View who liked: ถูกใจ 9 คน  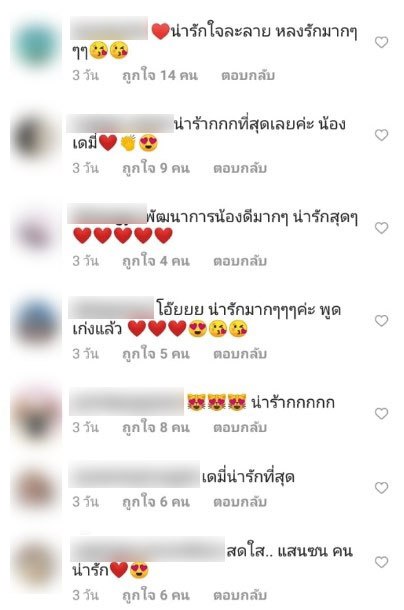click(x=156, y=168)
